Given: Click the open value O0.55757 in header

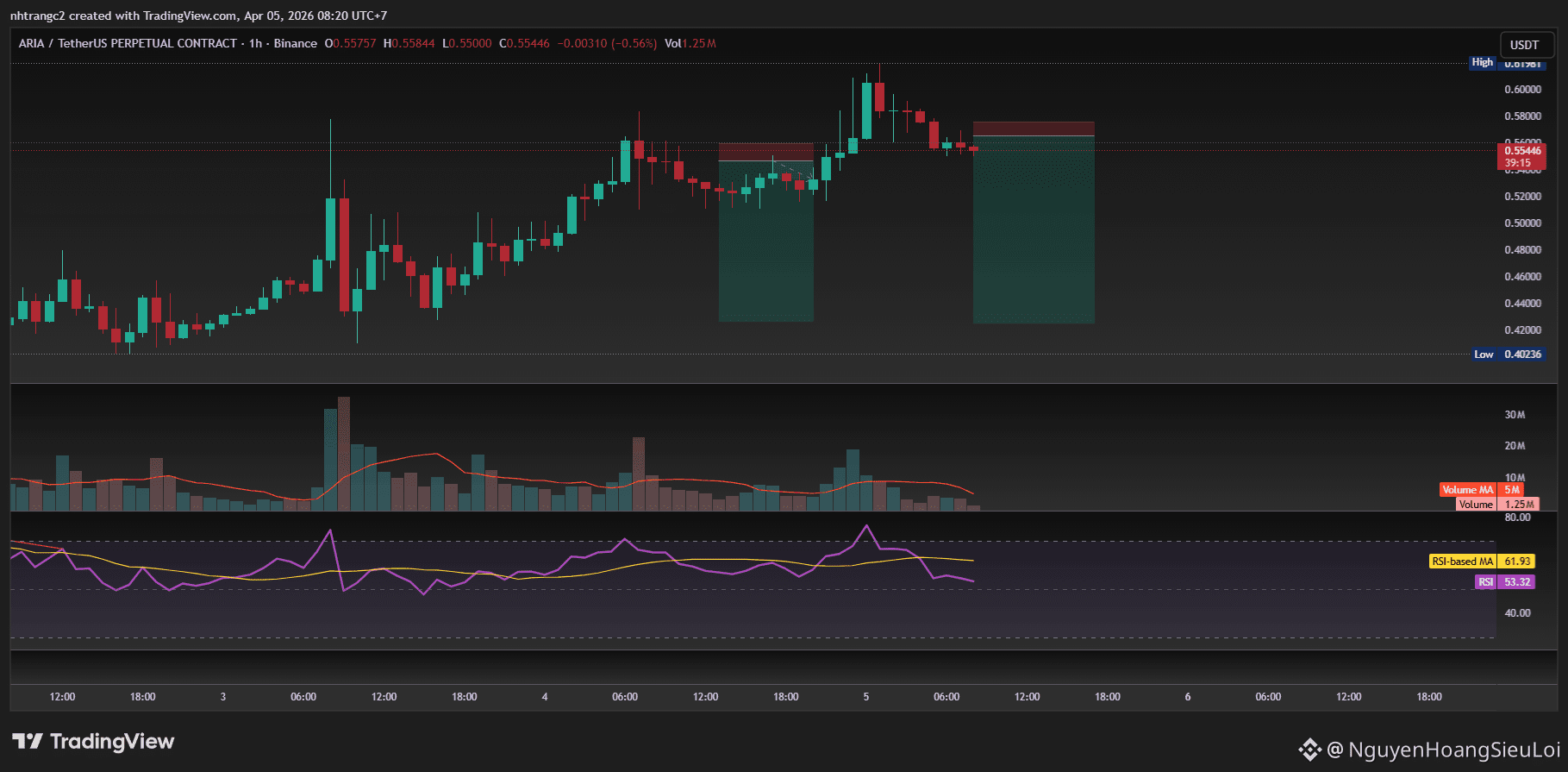Looking at the screenshot, I should 350,43.
